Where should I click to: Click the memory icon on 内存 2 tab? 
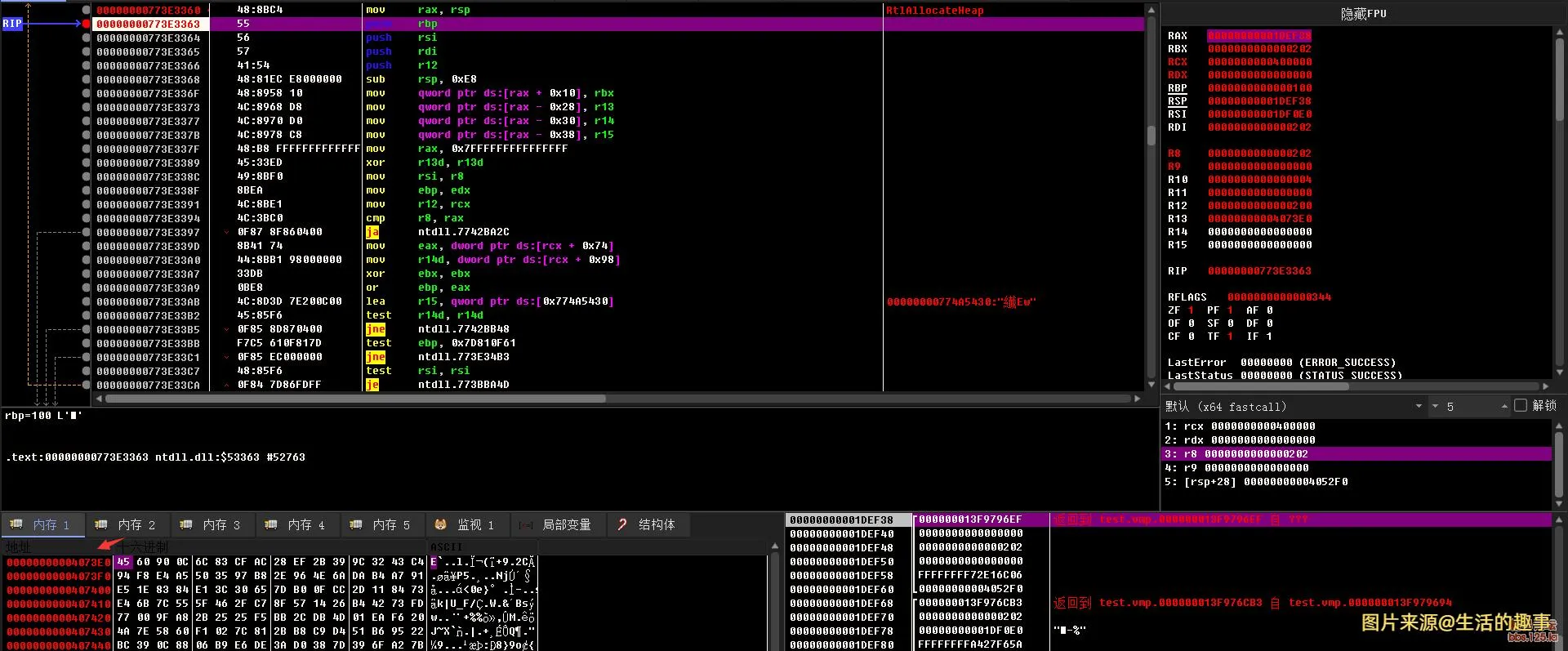101,524
